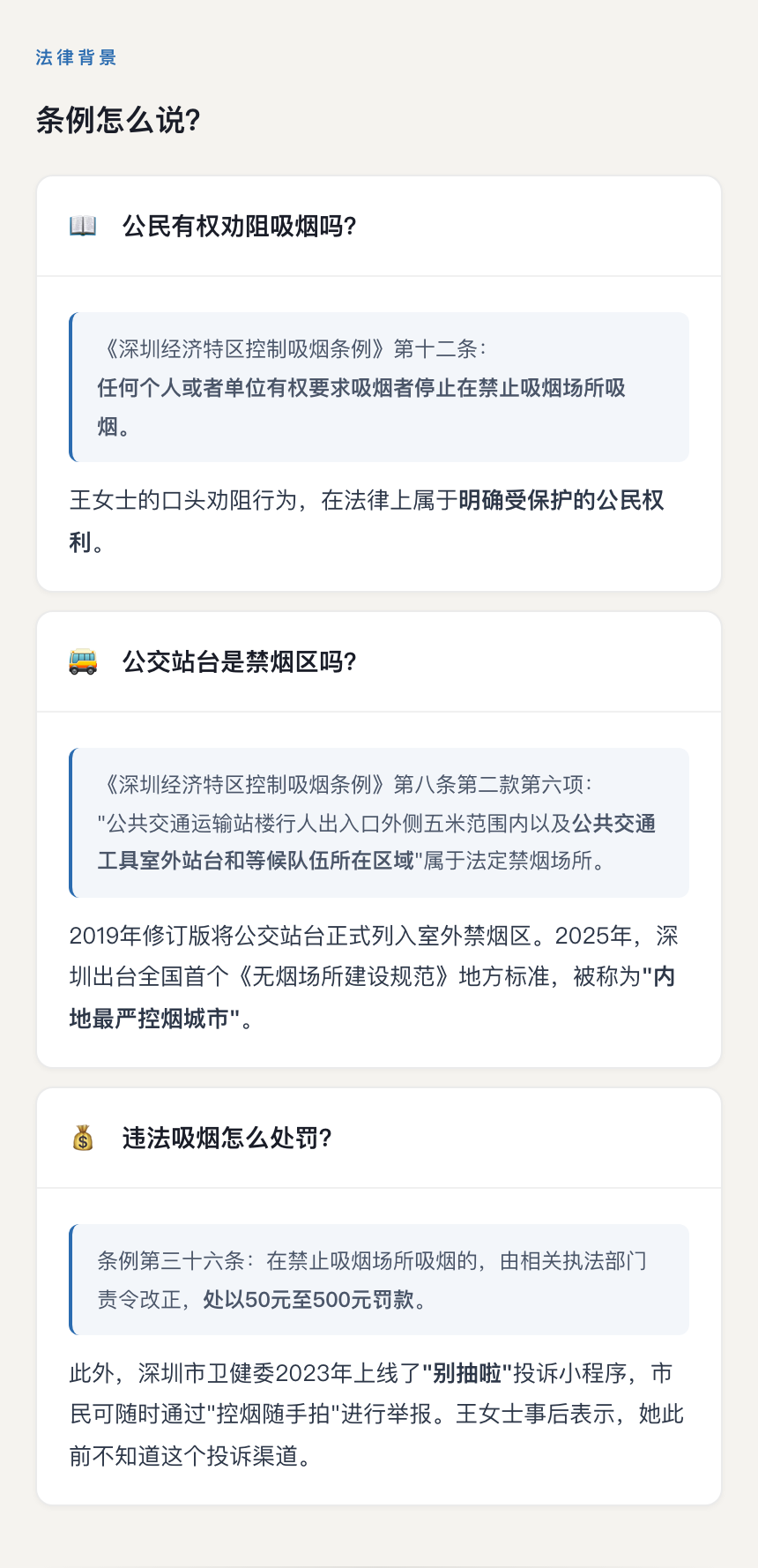This screenshot has height=1568, width=758.
Task: Select the "违法吸烟怎么处罚?" card title
Action: click(x=227, y=1138)
